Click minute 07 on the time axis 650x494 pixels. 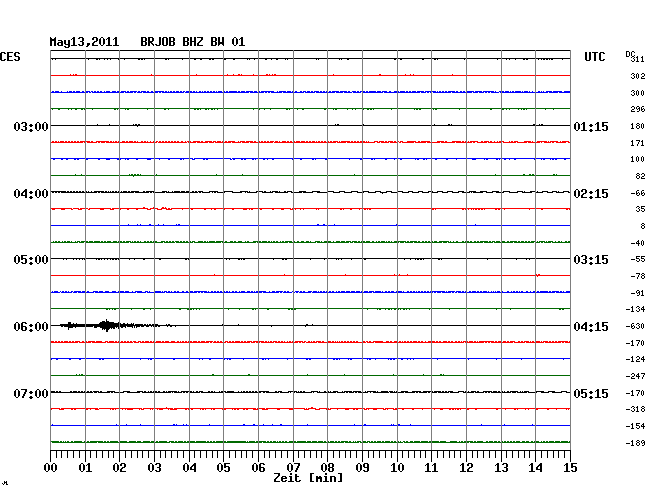click(293, 468)
